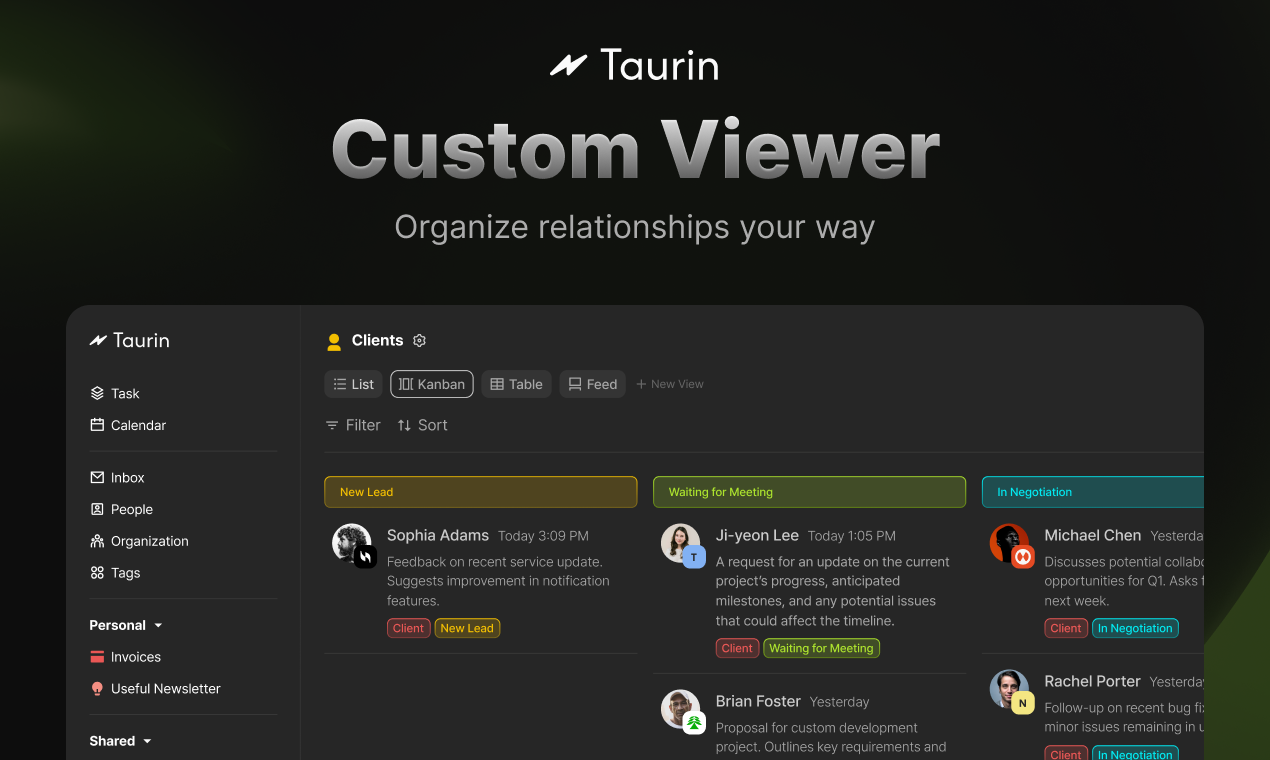Click the Client tag on Ji-yeon Lee's card
The height and width of the screenshot is (760, 1270).
click(737, 648)
